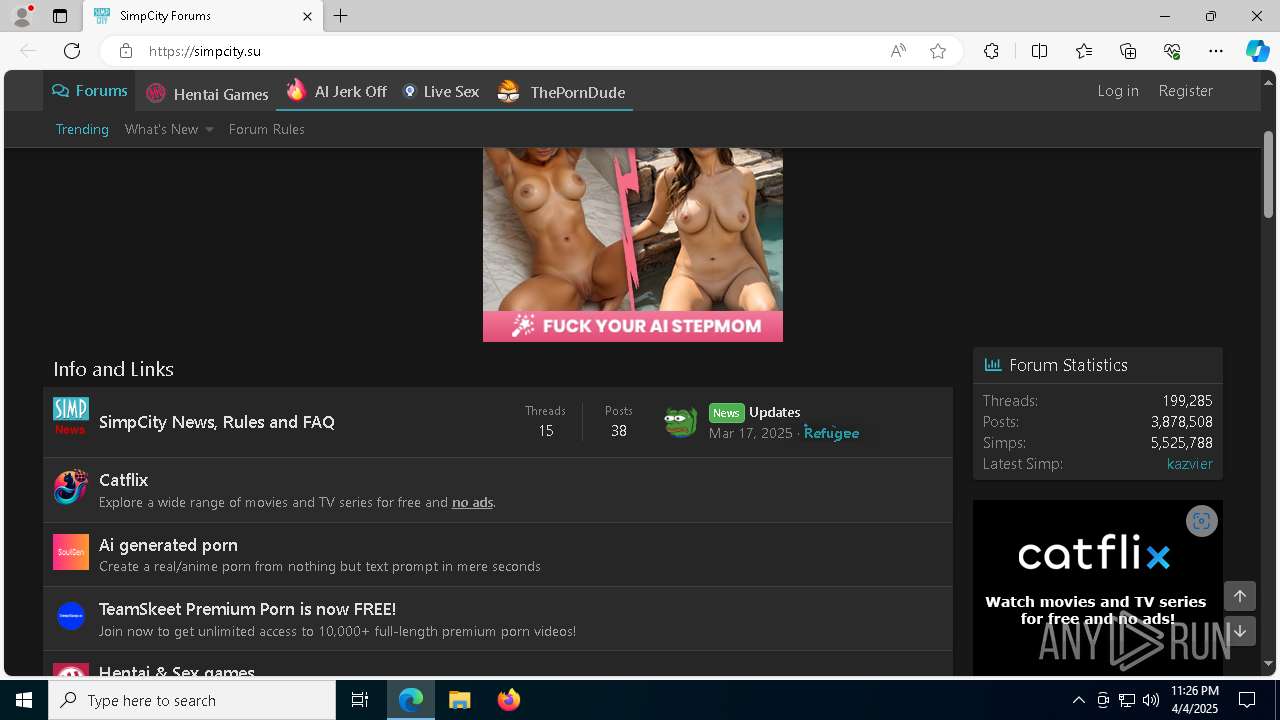Open SimpCity News, Rules and FAQ forum

coord(217,422)
